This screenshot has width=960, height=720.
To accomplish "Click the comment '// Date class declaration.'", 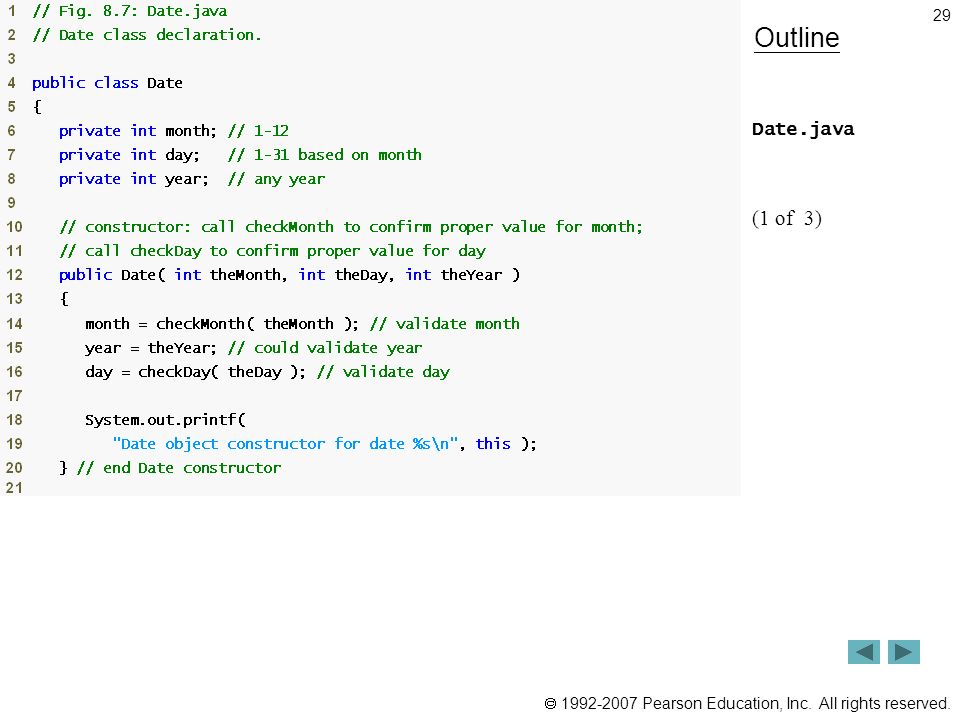I will tap(147, 35).
